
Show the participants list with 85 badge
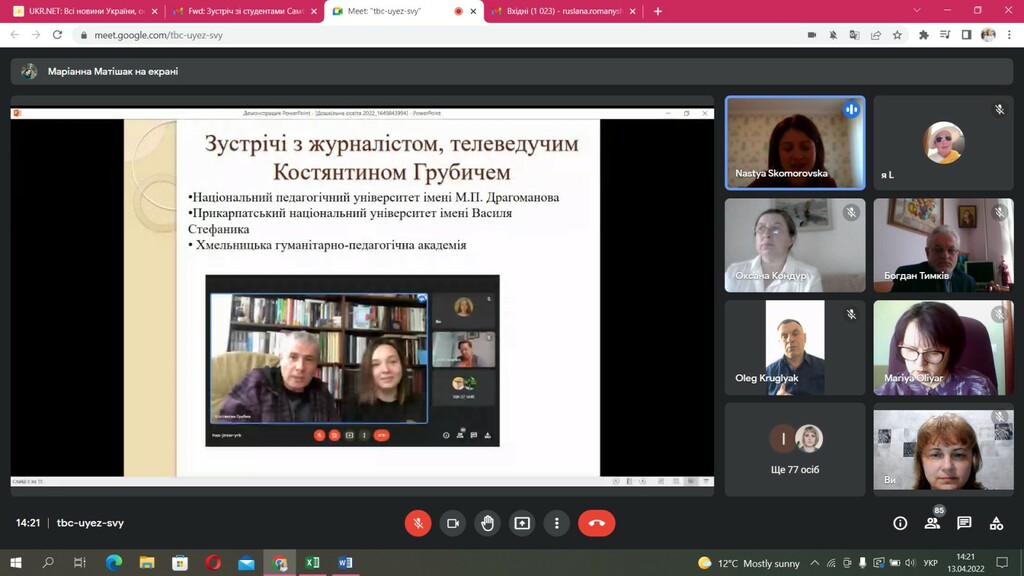[x=932, y=523]
